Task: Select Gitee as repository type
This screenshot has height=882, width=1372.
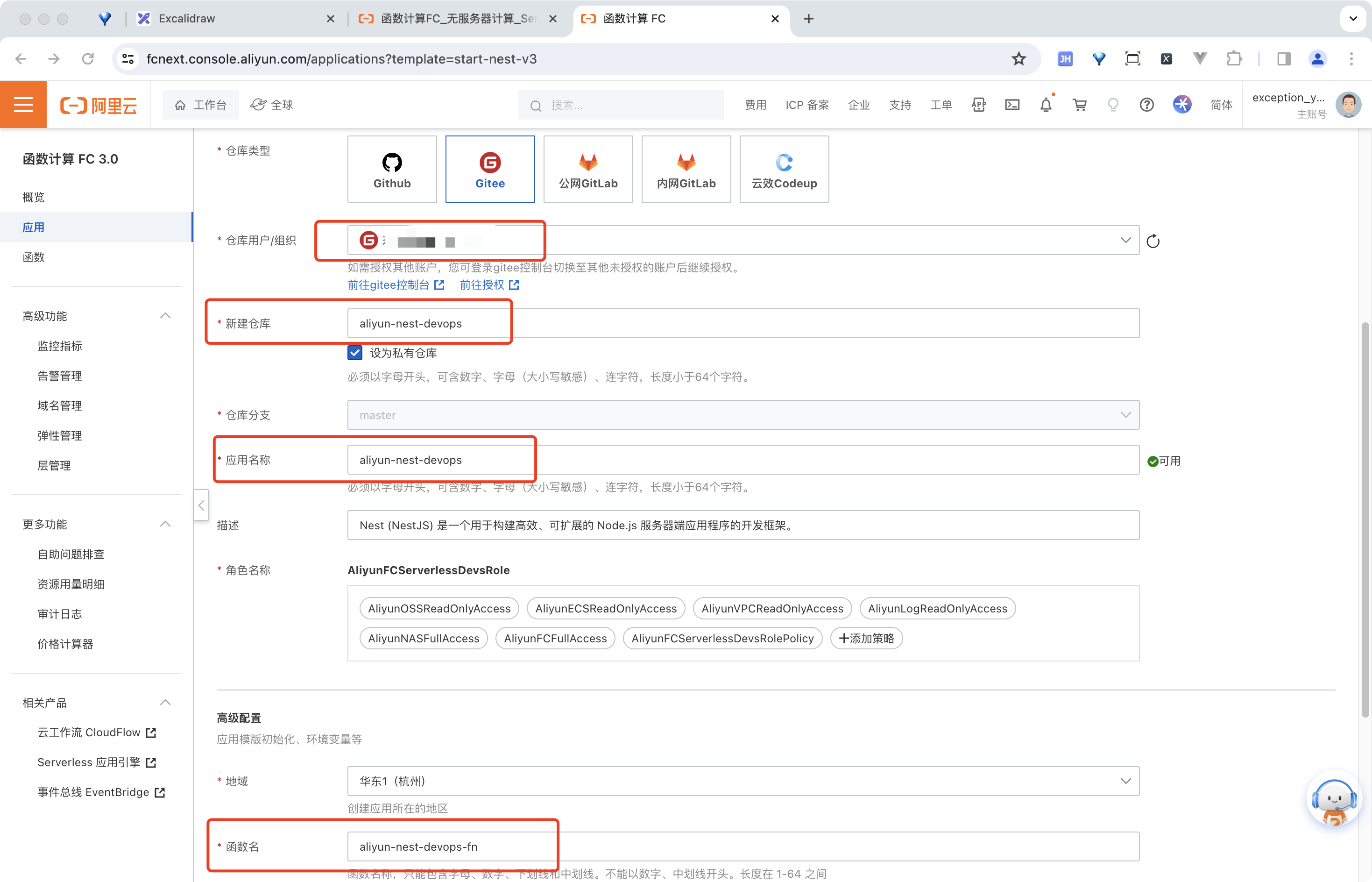Action: 490,169
